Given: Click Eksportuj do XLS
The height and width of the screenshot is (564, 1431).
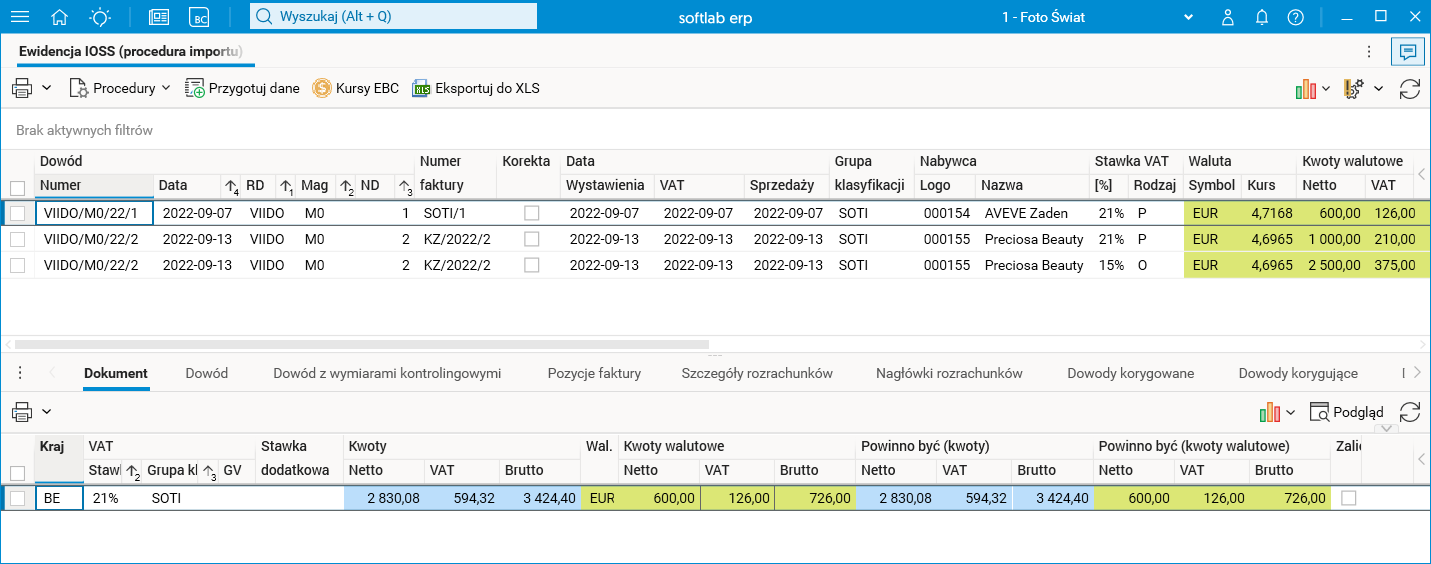Looking at the screenshot, I should click(475, 88).
